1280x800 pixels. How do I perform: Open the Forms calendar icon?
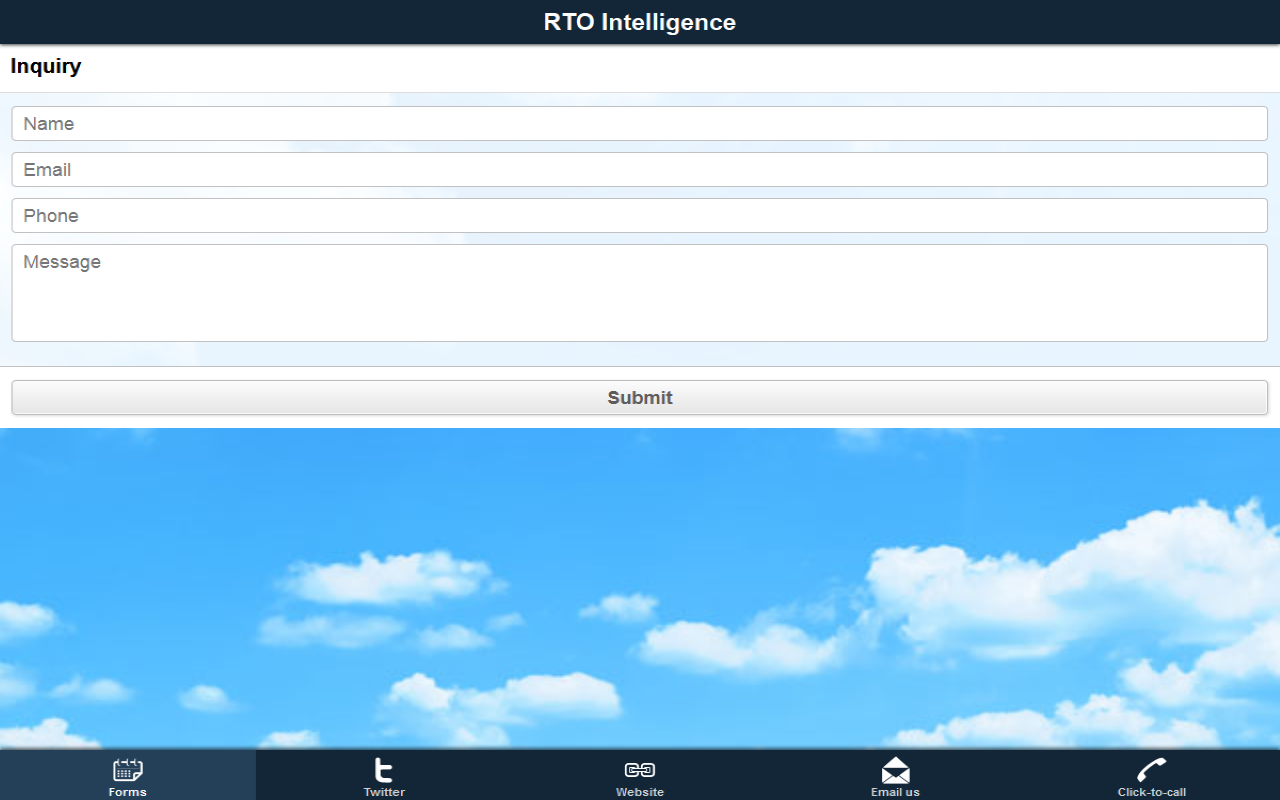coord(128,770)
